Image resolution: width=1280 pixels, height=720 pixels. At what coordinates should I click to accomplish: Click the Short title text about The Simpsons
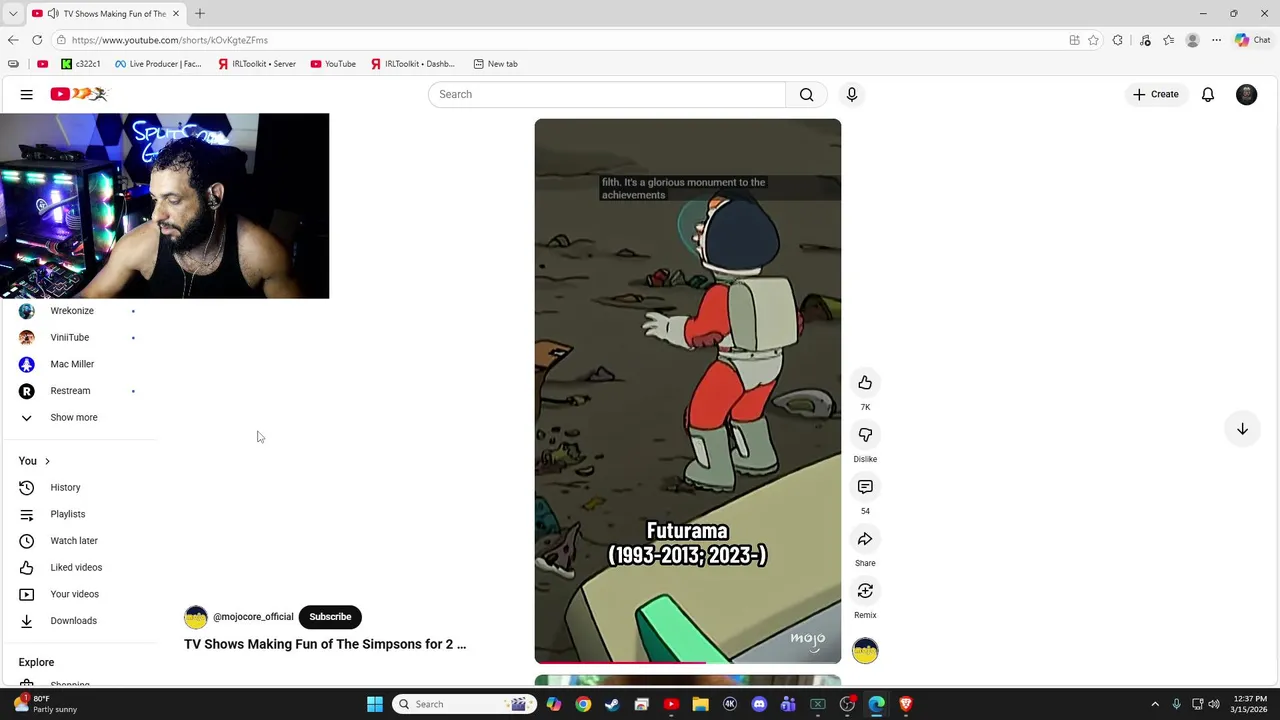click(325, 644)
